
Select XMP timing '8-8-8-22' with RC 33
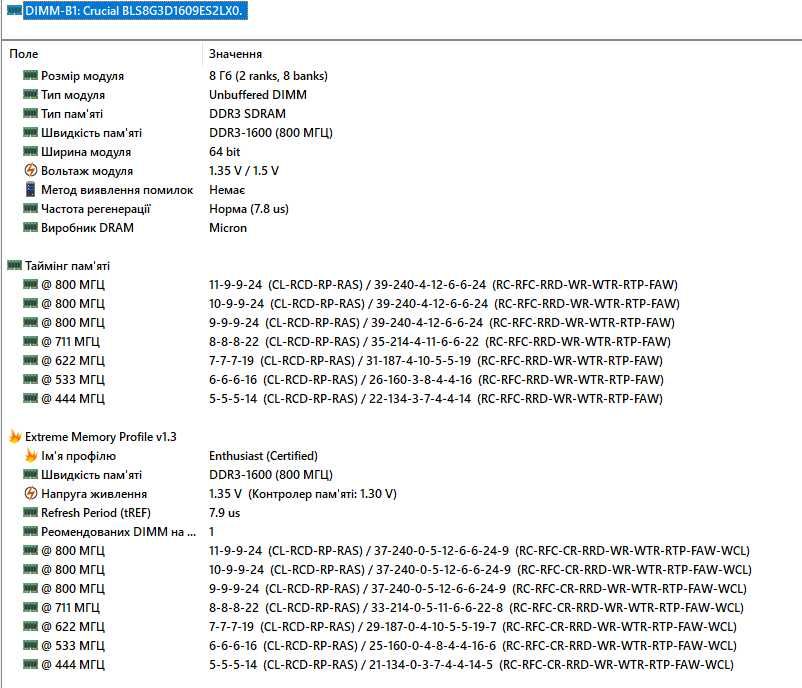pos(476,607)
